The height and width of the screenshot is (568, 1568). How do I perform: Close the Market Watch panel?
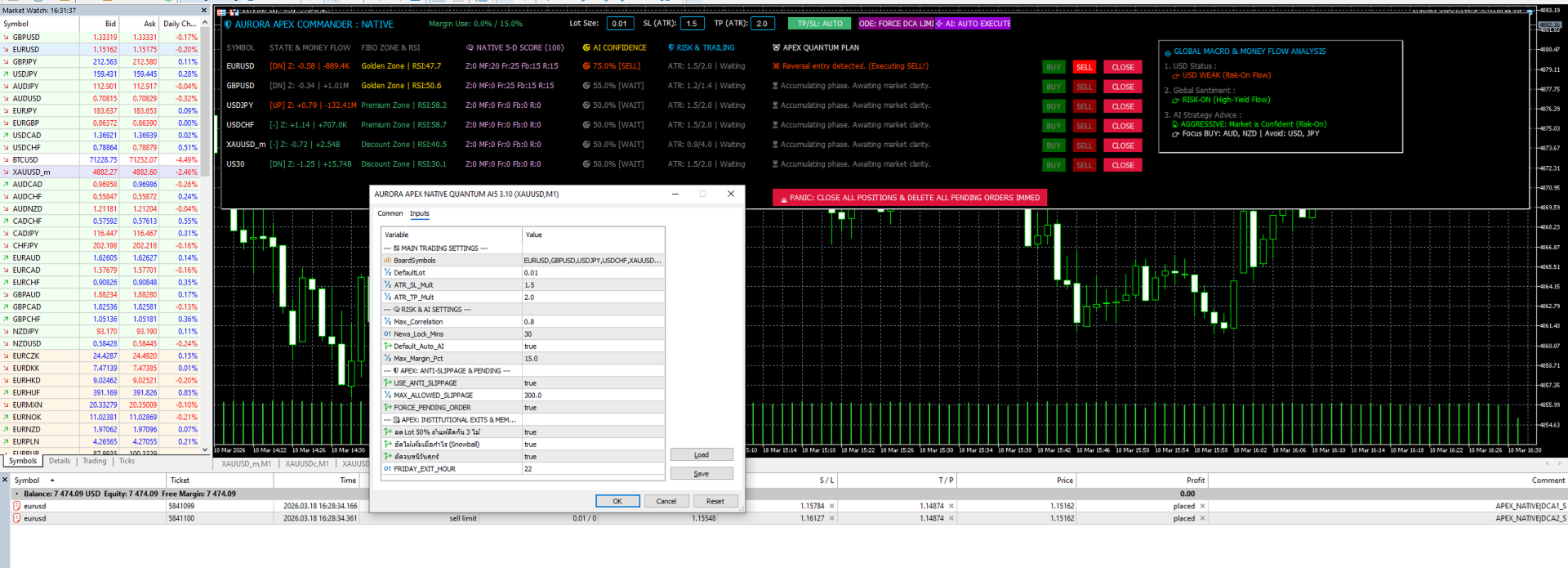204,11
